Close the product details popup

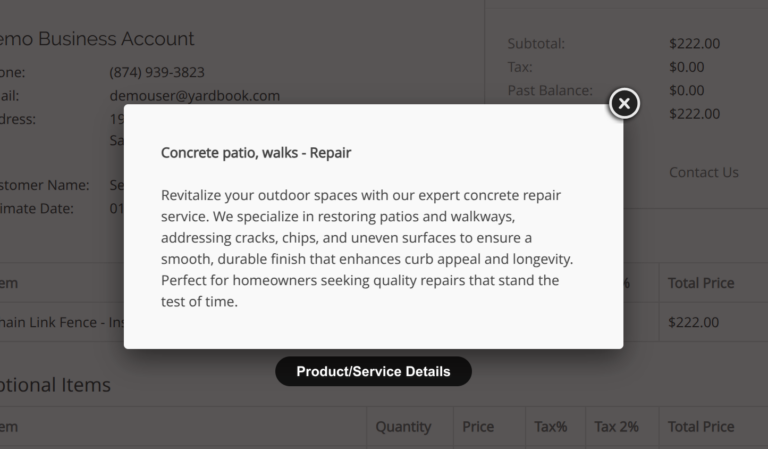[624, 103]
